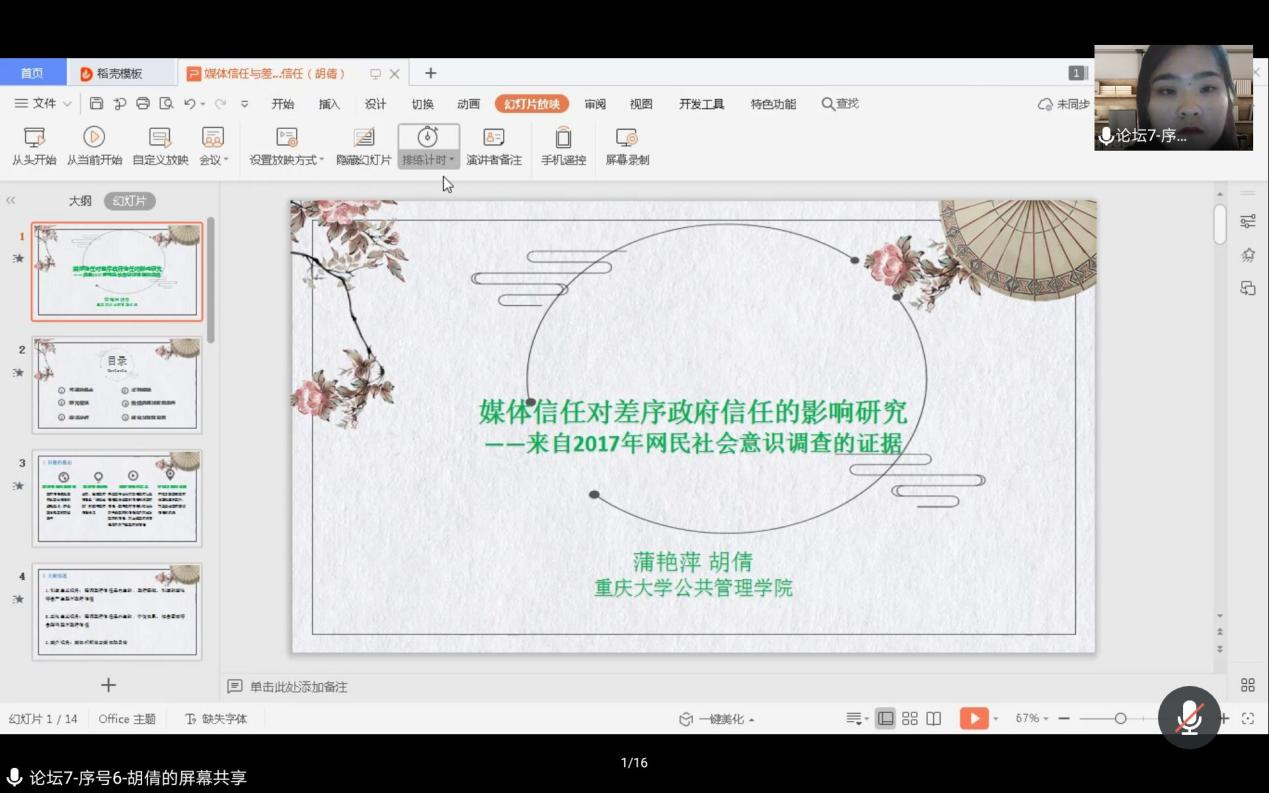
Task: Click the 演讲者备注 speaker notes icon
Action: tap(494, 138)
